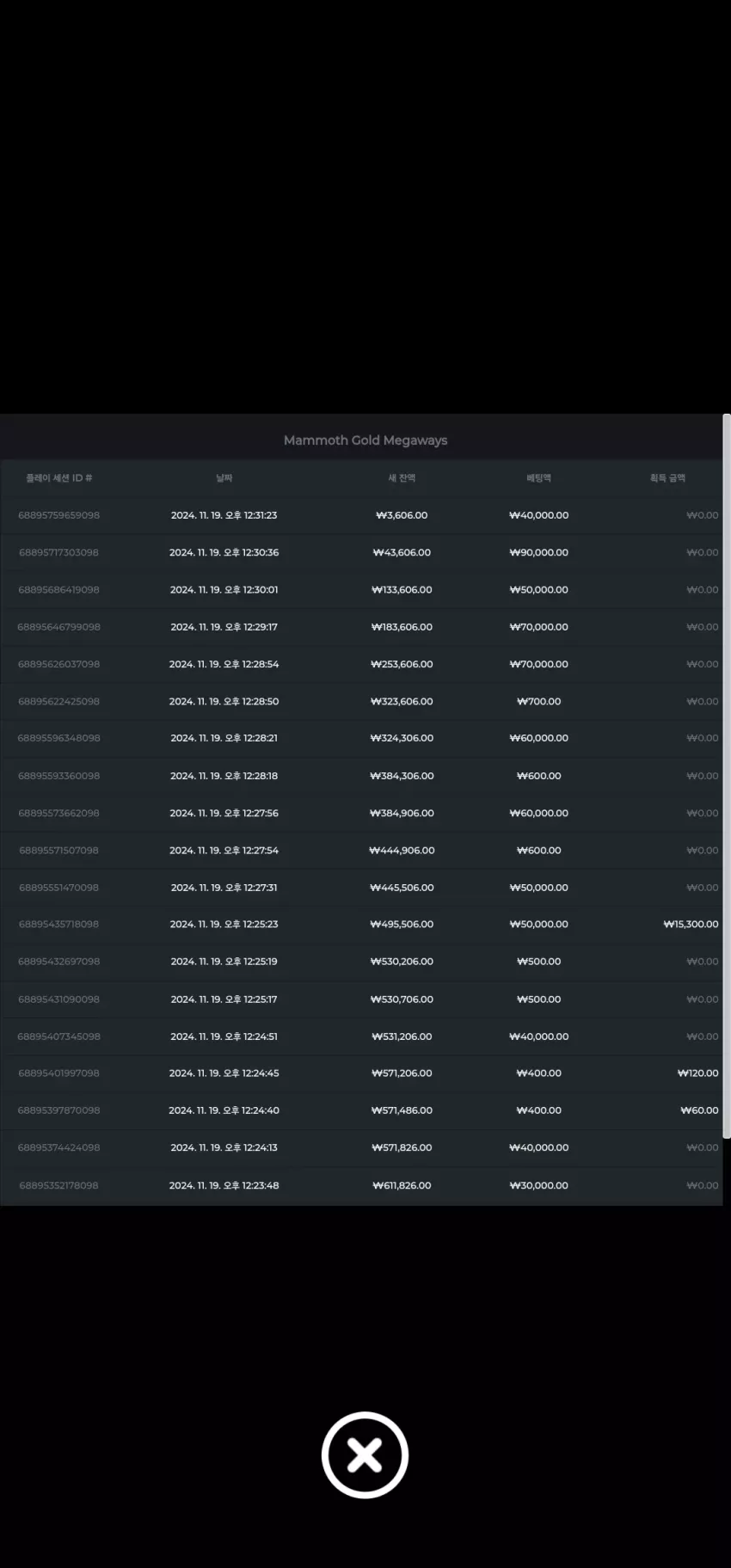The height and width of the screenshot is (1568, 731).
Task: Close the history panel with the X button
Action: click(365, 1454)
